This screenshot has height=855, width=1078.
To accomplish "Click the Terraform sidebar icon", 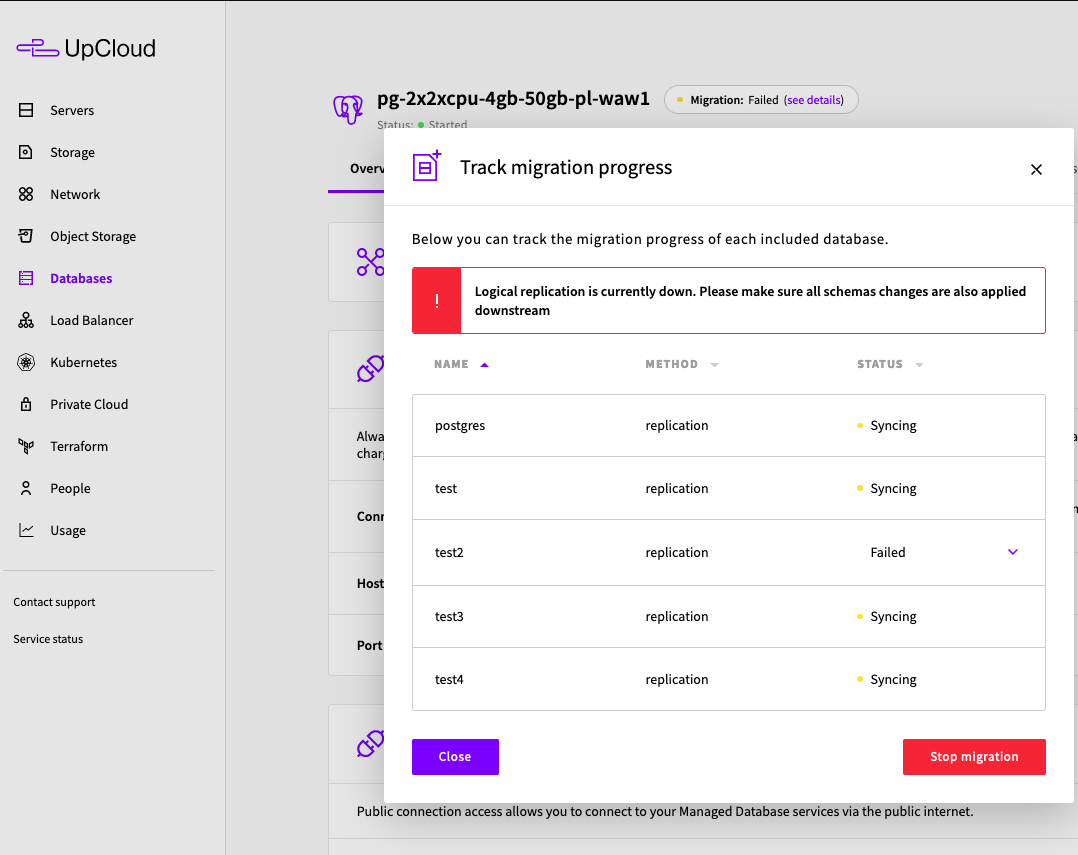I will click(26, 446).
